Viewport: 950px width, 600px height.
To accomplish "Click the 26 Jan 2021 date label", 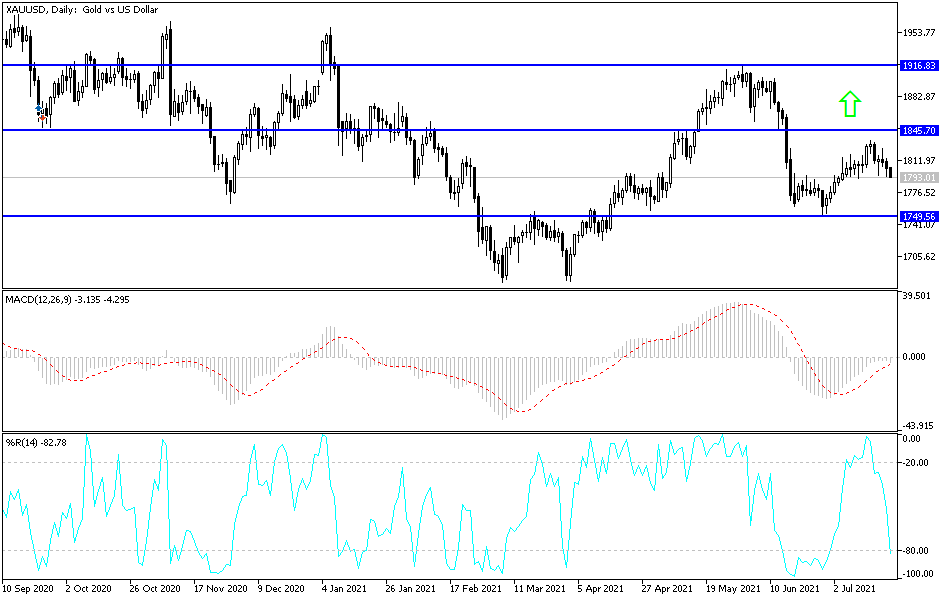I will (410, 589).
